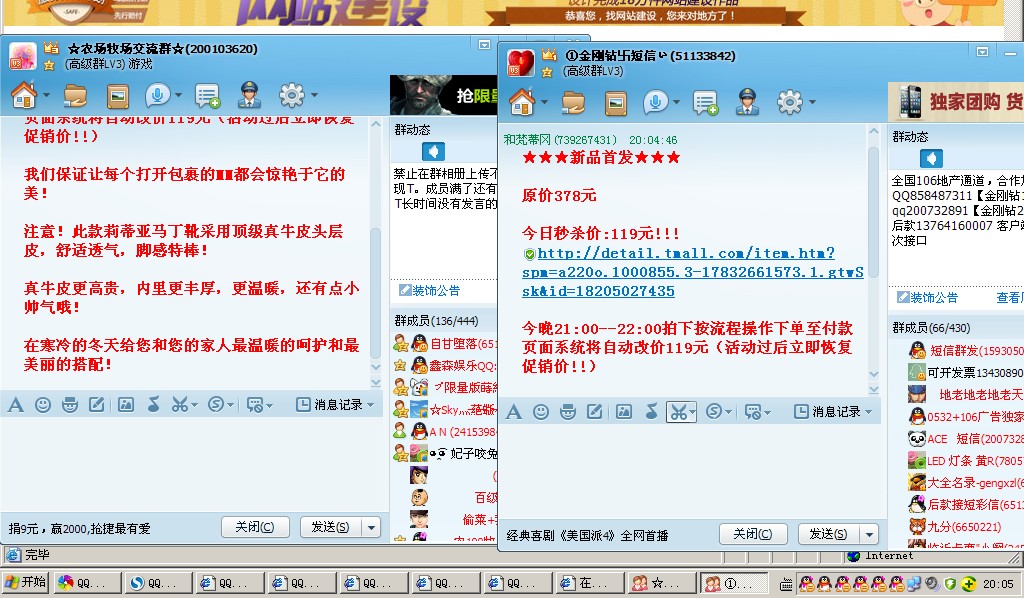Click 装饰公告 in 金刚钻乐短信 window
Screen dimensions: 1024x598
[927, 298]
